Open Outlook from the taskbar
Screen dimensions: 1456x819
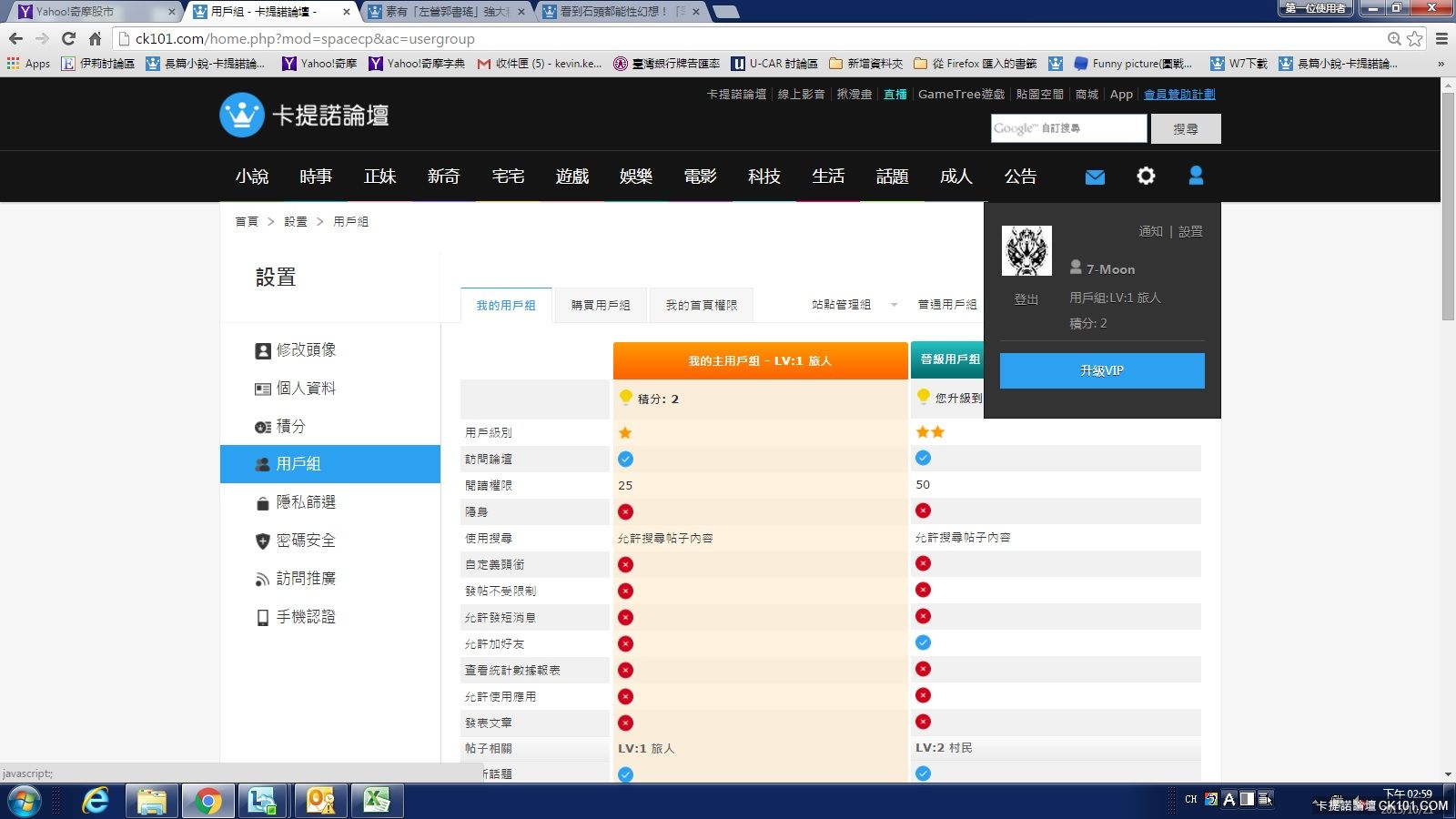pyautogui.click(x=320, y=802)
